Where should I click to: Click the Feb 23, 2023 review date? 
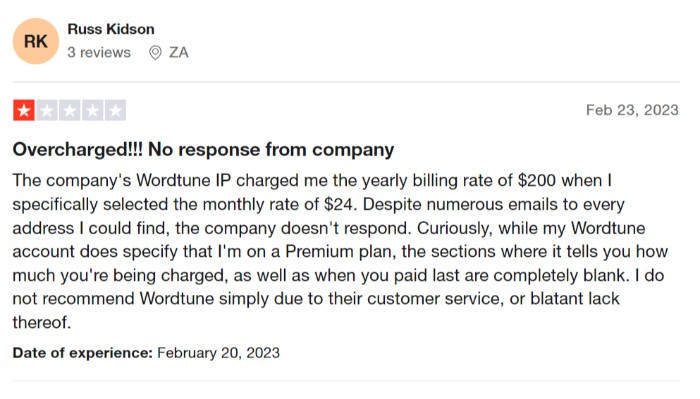(x=632, y=110)
